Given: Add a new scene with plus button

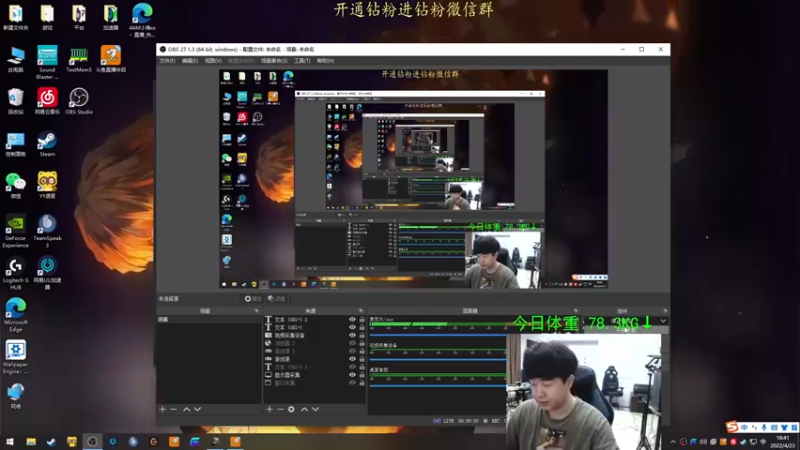Looking at the screenshot, I should tap(162, 409).
